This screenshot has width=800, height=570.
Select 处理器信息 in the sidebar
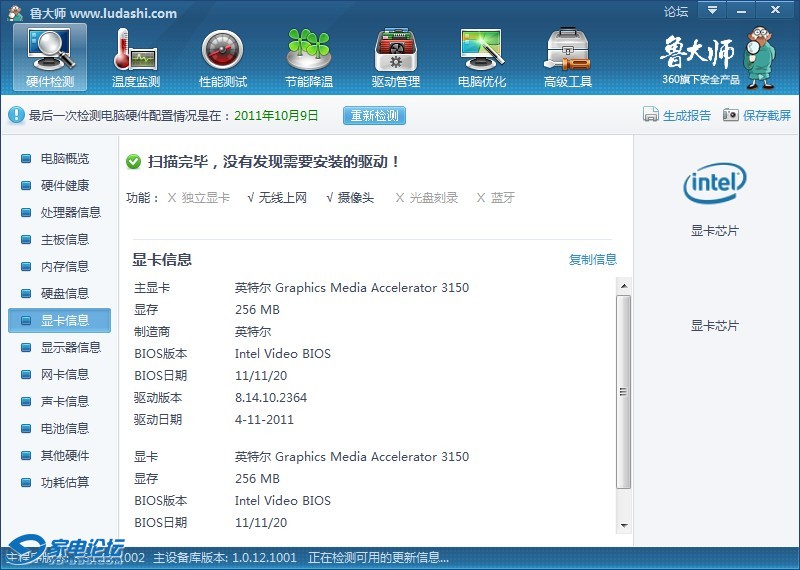70,213
